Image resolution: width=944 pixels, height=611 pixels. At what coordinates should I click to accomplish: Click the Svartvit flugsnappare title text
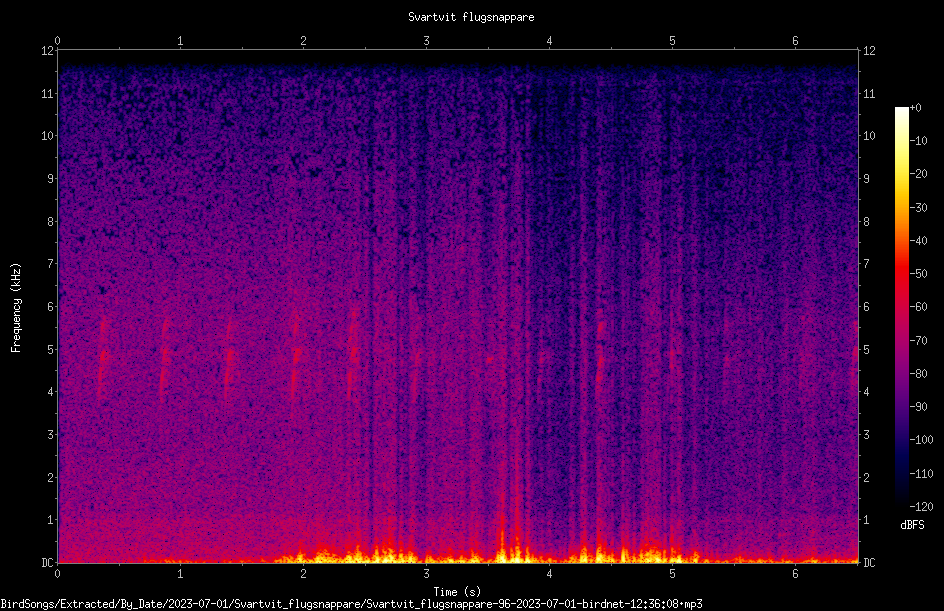(x=471, y=17)
